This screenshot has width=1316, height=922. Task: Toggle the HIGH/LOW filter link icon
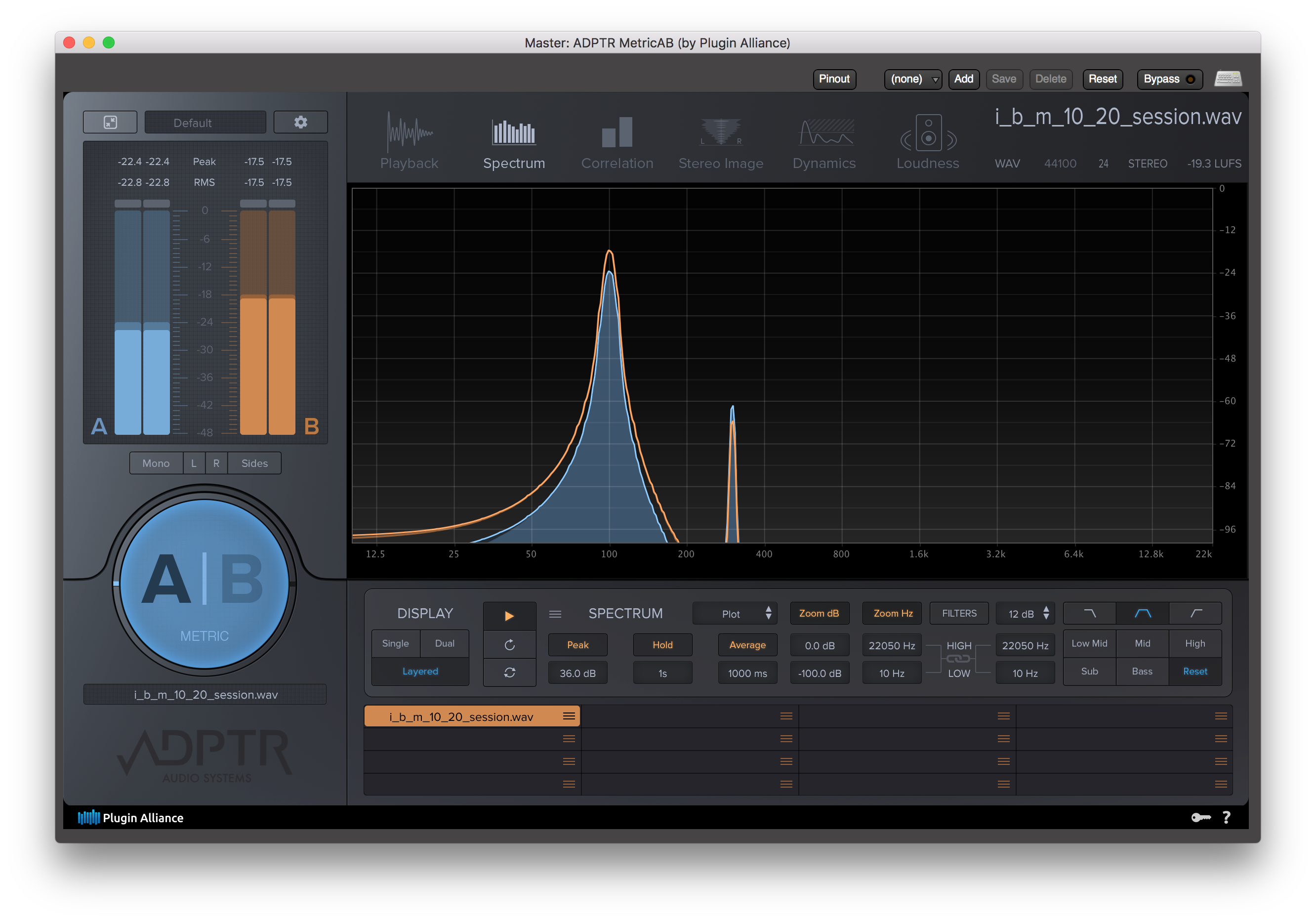(958, 659)
